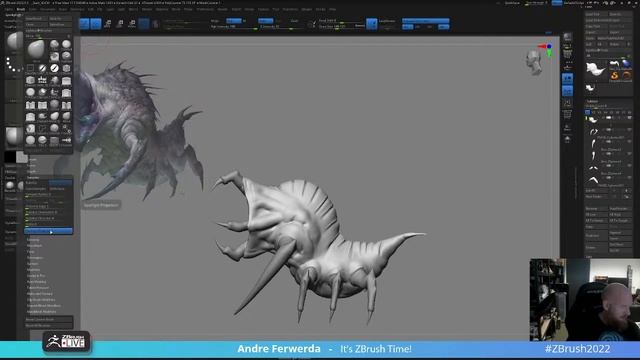This screenshot has width=640, height=360.
Task: Click the Load Brush button
Action: (x=36, y=18)
